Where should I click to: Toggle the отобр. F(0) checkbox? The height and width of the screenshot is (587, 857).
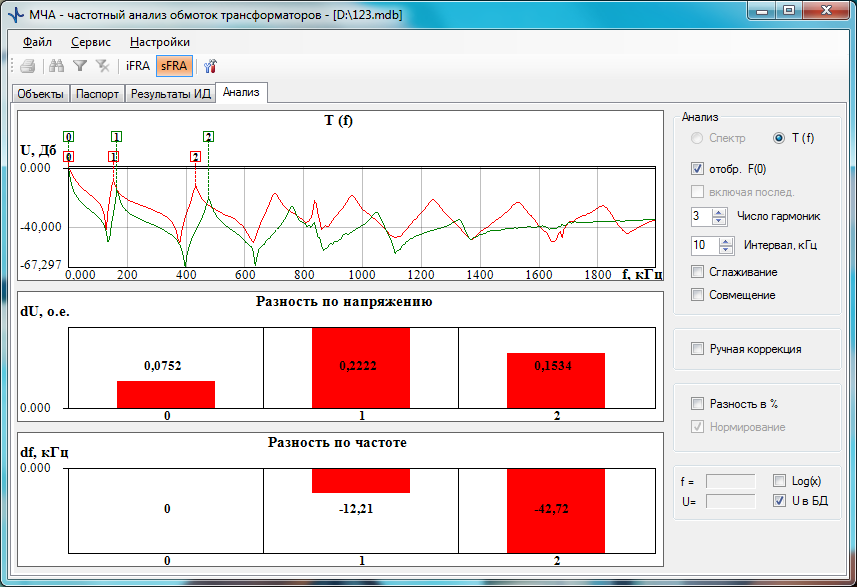(698, 168)
